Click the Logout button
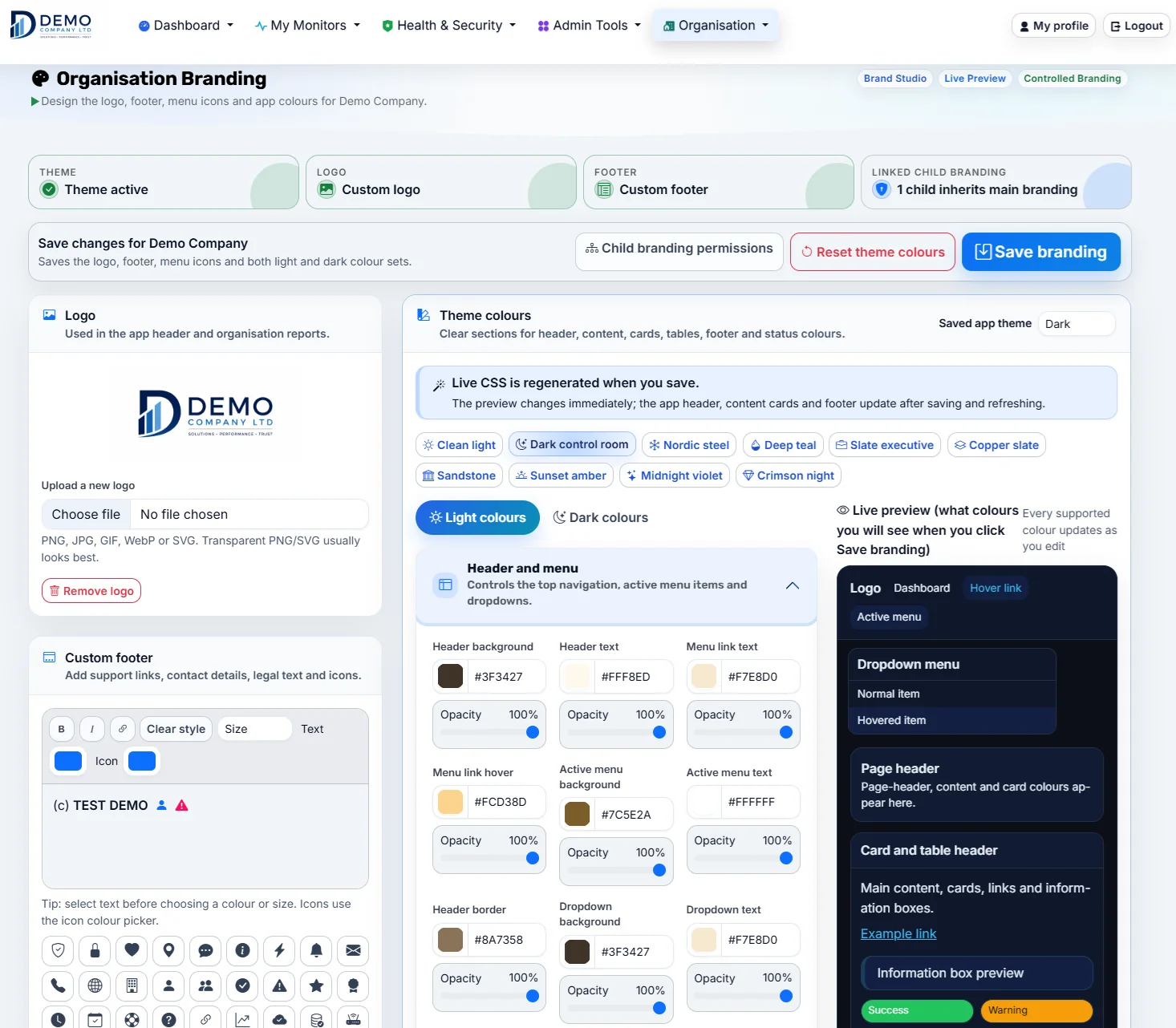1176x1028 pixels. click(1137, 26)
